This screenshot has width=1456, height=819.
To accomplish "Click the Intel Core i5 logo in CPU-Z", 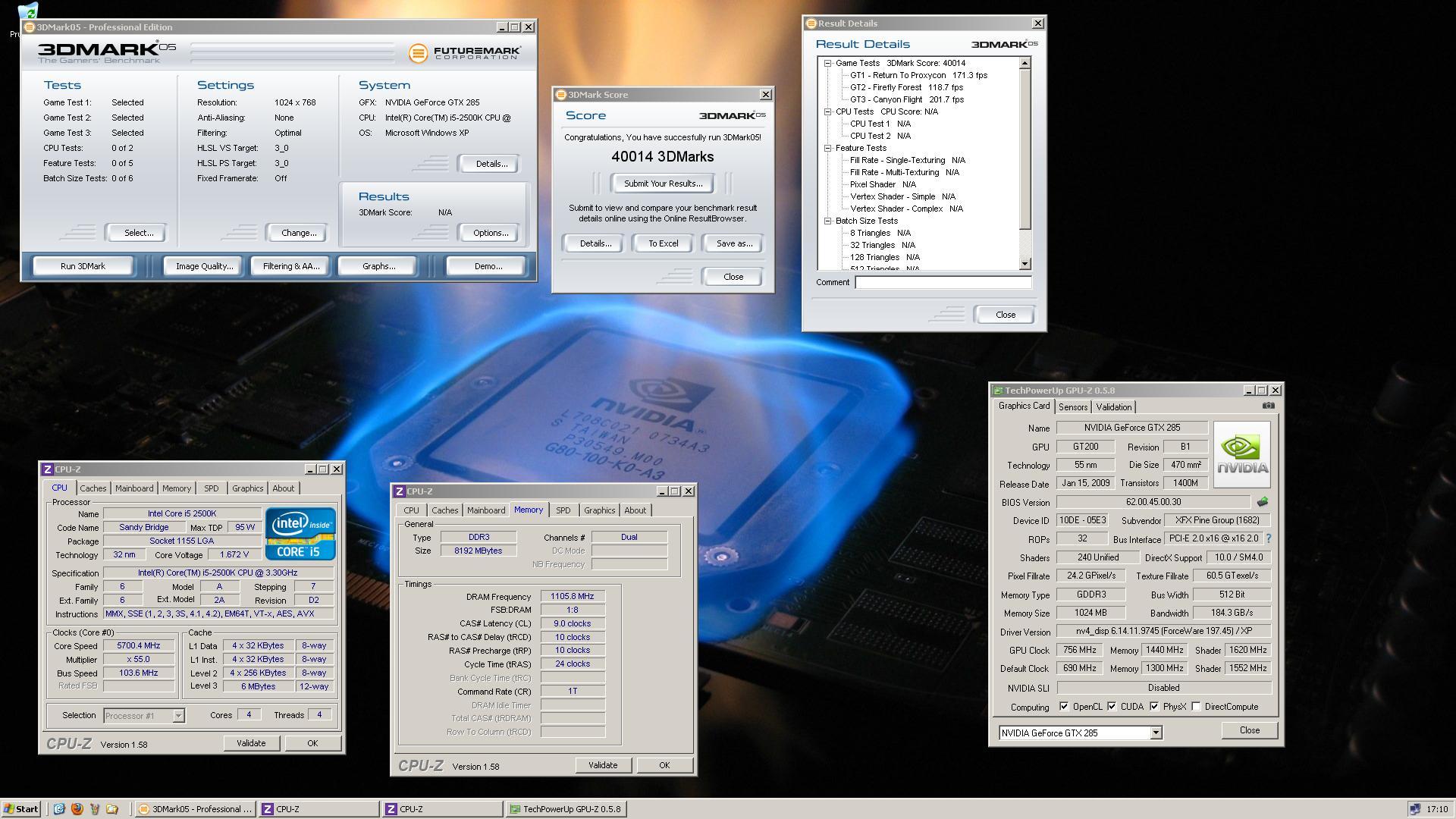I will (x=300, y=533).
